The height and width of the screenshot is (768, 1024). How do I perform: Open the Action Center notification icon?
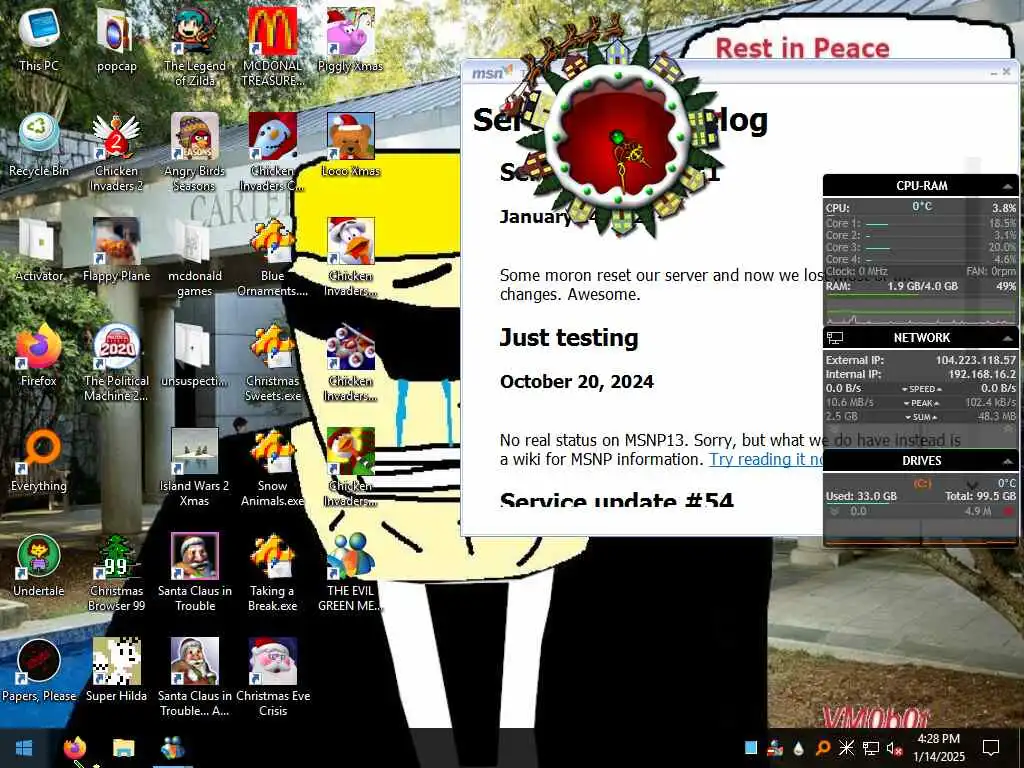pyautogui.click(x=991, y=748)
